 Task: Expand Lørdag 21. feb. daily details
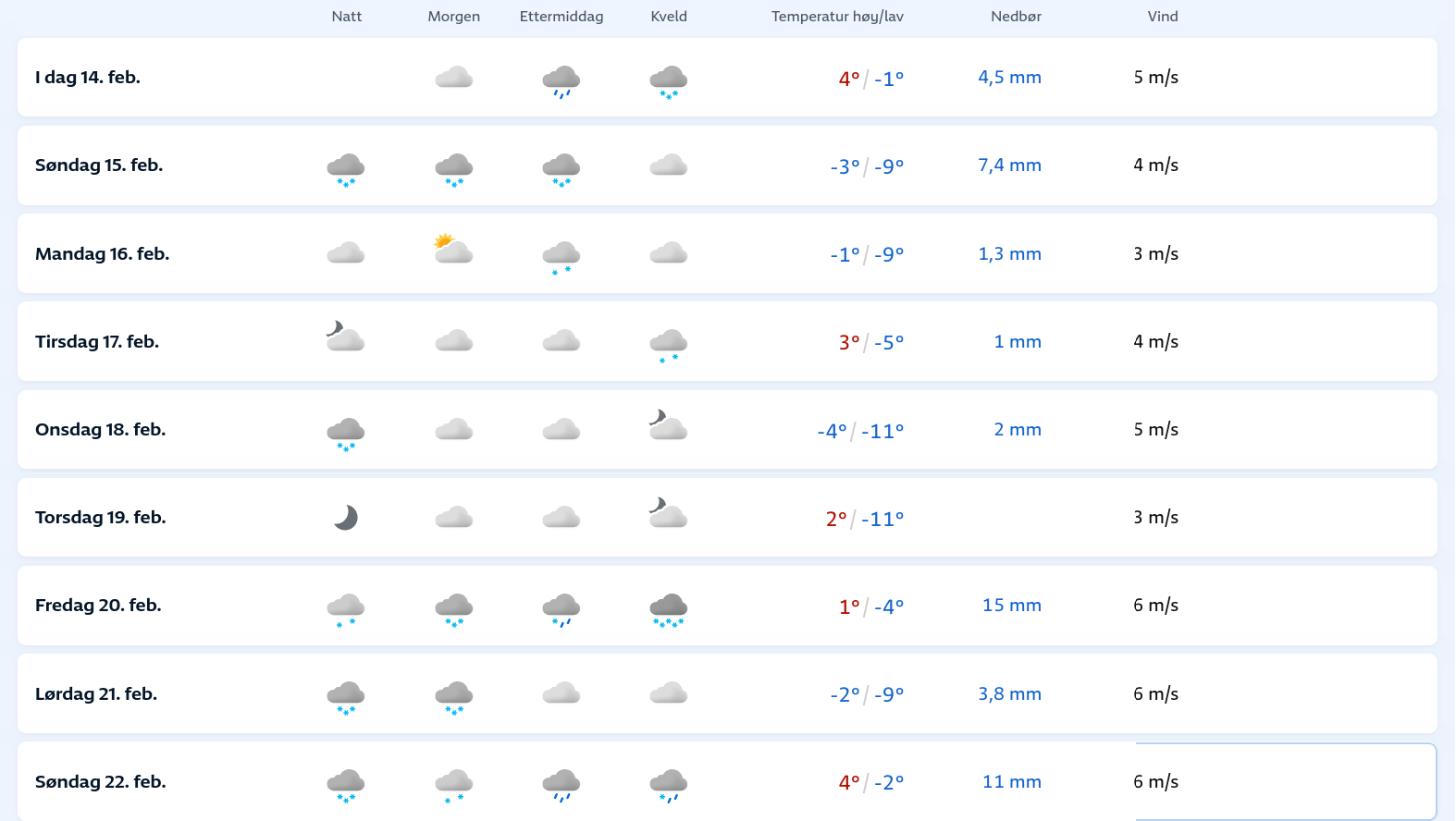point(96,693)
